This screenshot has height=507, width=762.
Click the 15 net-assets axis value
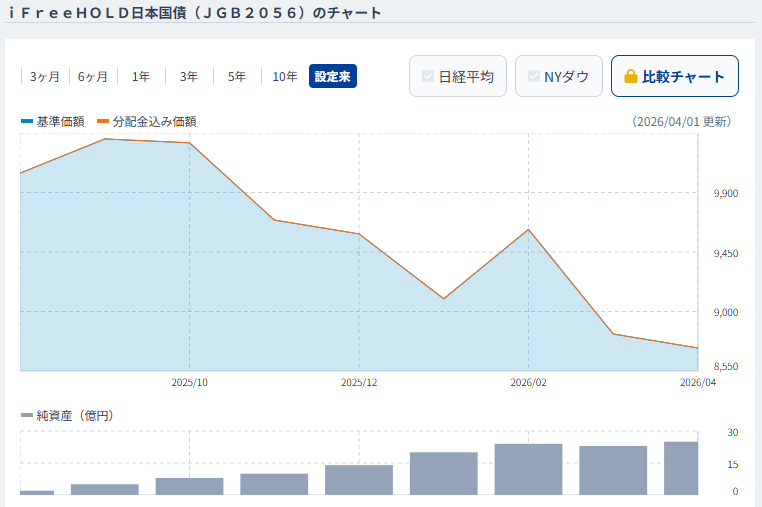click(x=732, y=464)
